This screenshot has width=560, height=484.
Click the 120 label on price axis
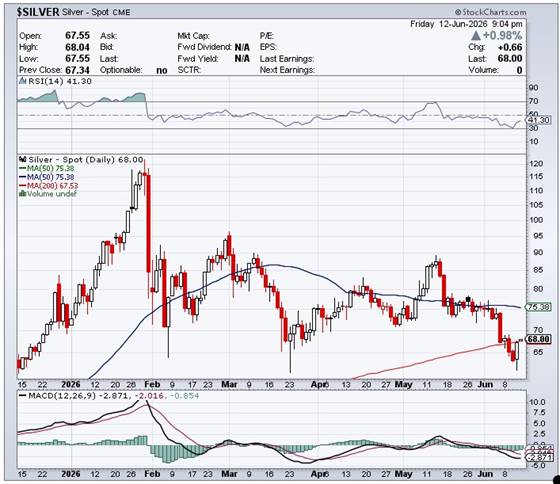tap(536, 164)
